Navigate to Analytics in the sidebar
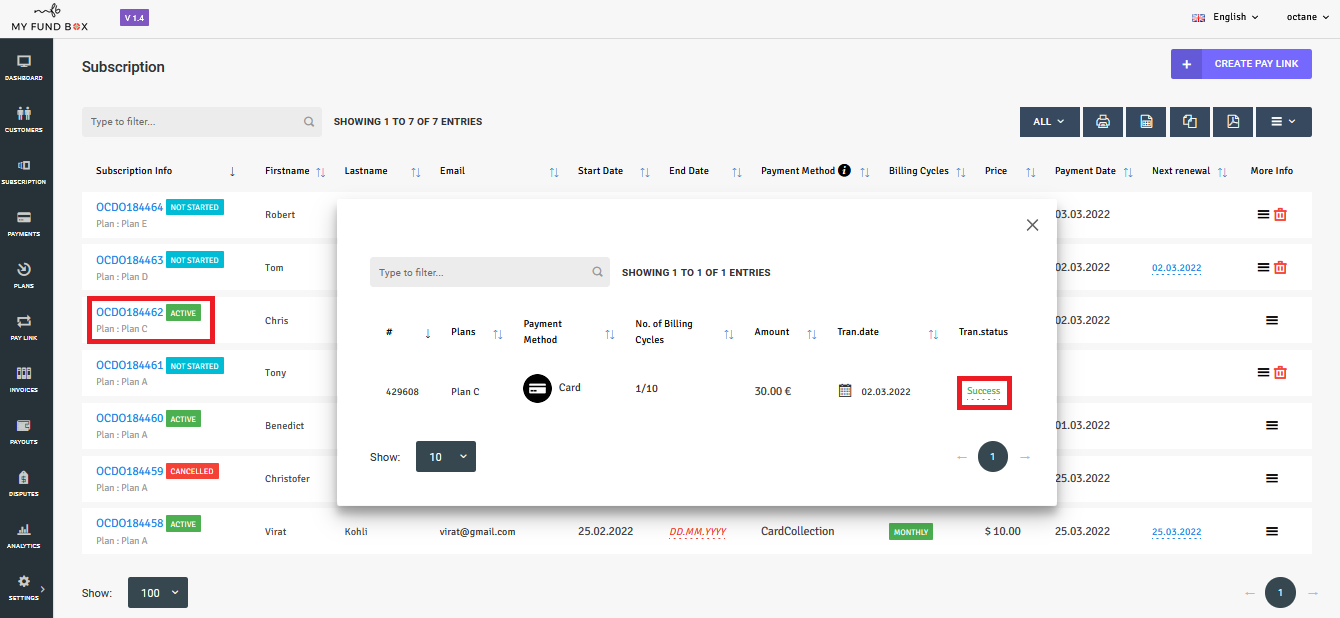1340x618 pixels. tap(24, 535)
